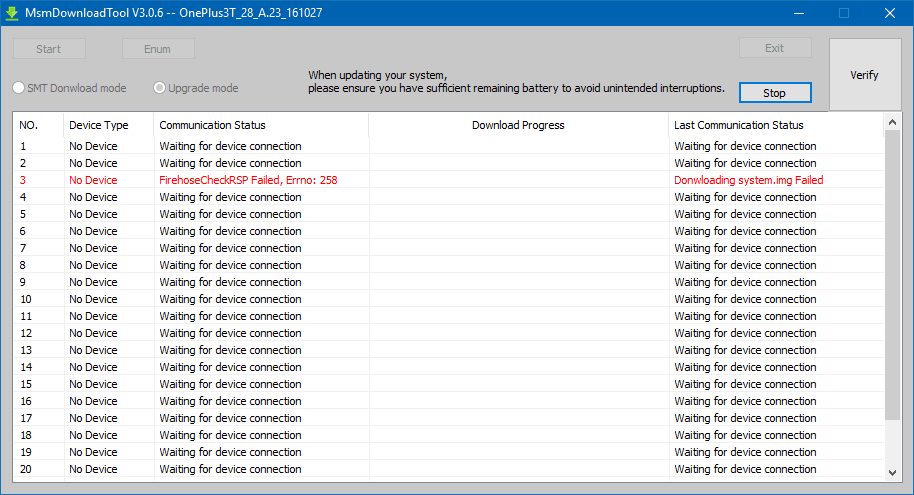Click red 'No Device' in row 3

[93, 180]
